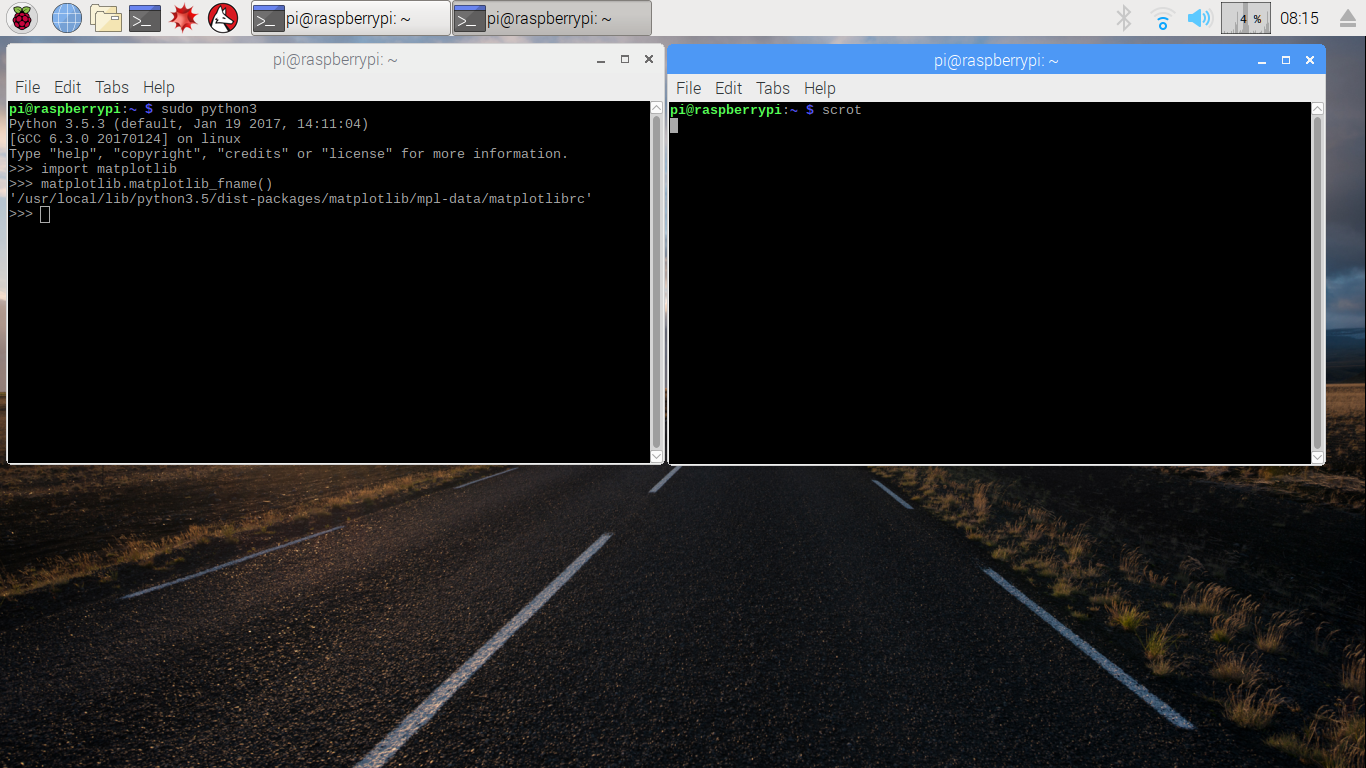
Task: Click the "Python 3.5.3" version line
Action: [x=189, y=124]
